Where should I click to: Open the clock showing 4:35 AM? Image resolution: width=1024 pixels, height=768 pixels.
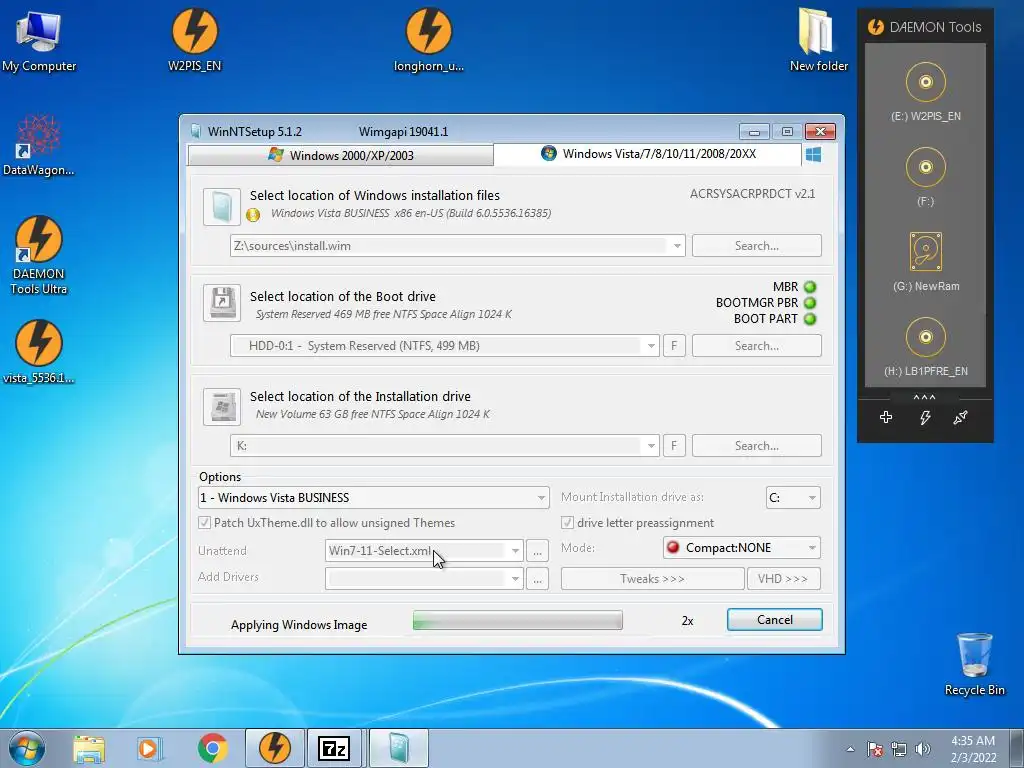[973, 749]
